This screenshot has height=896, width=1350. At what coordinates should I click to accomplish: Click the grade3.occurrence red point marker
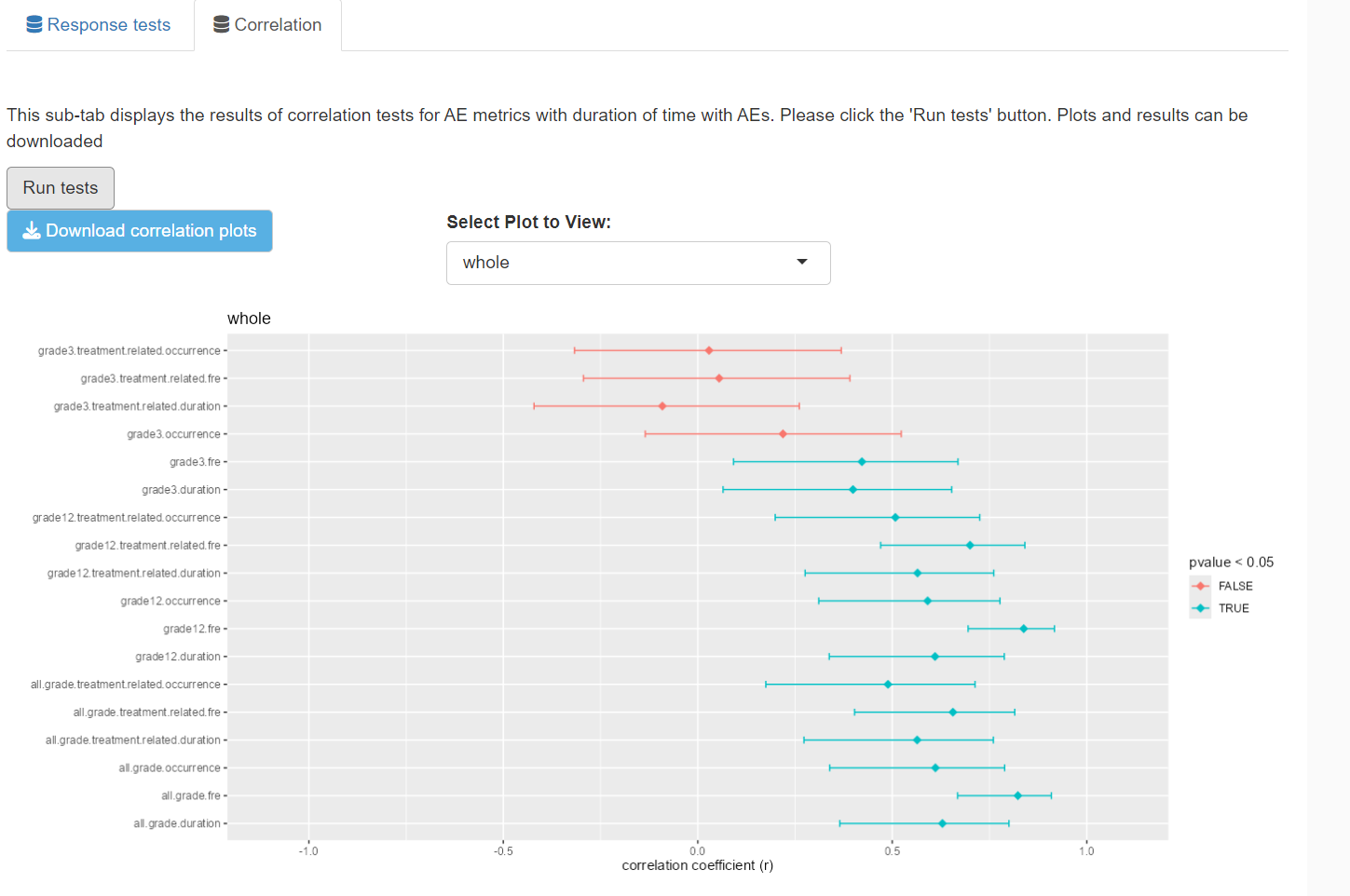(781, 433)
